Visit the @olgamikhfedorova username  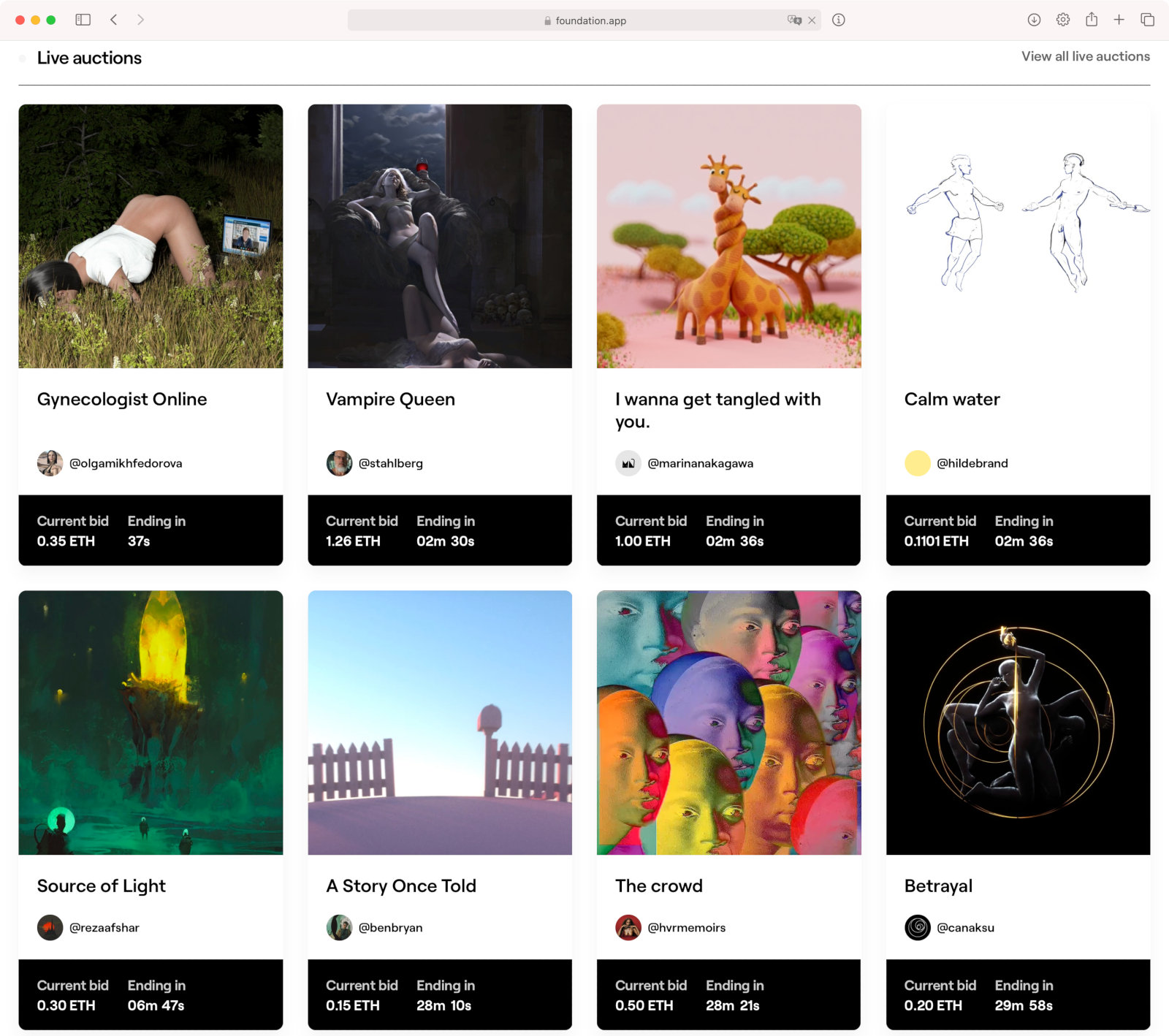tap(126, 463)
